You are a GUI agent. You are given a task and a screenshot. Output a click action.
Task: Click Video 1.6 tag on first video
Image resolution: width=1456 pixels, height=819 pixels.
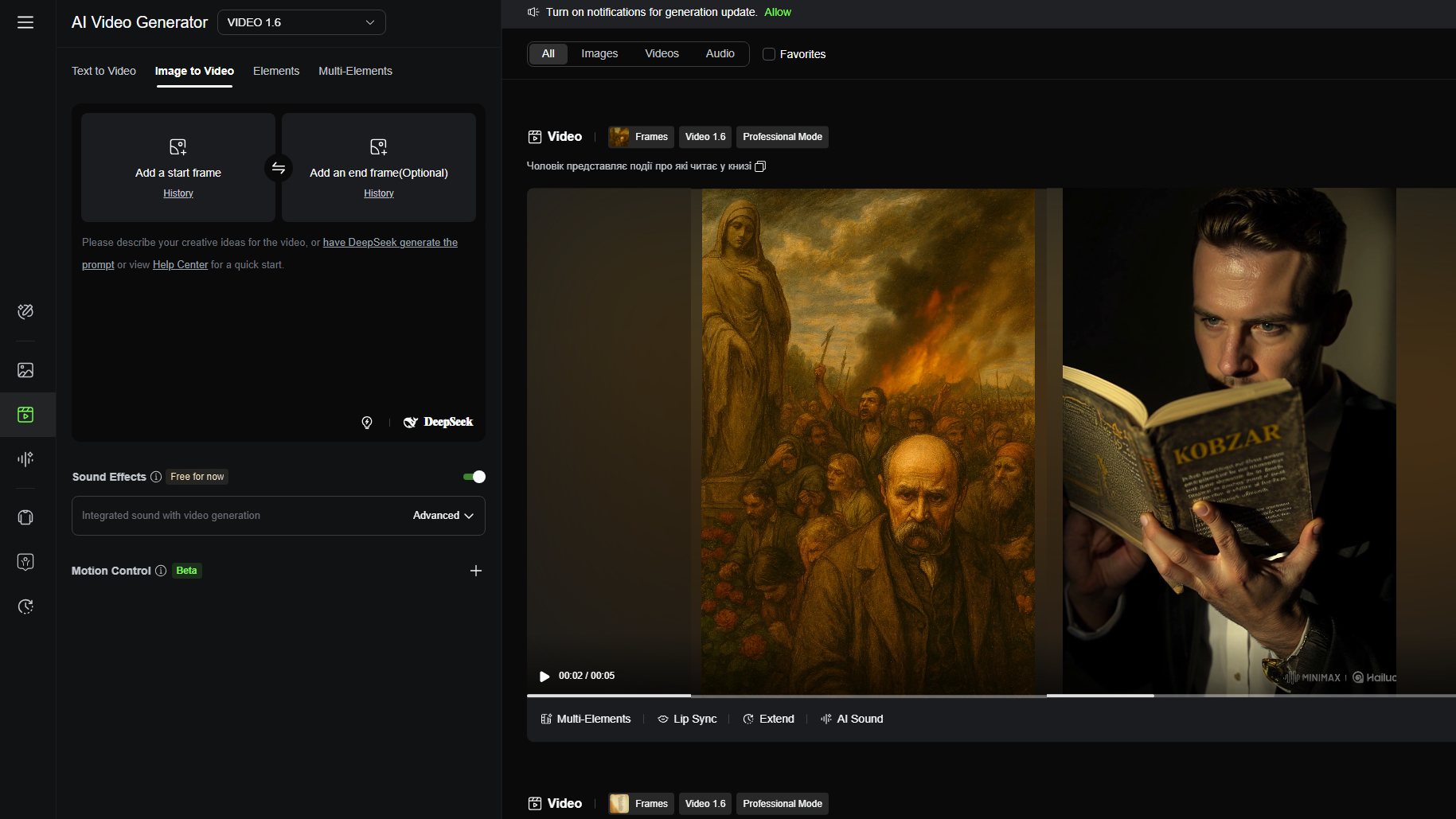pos(705,137)
